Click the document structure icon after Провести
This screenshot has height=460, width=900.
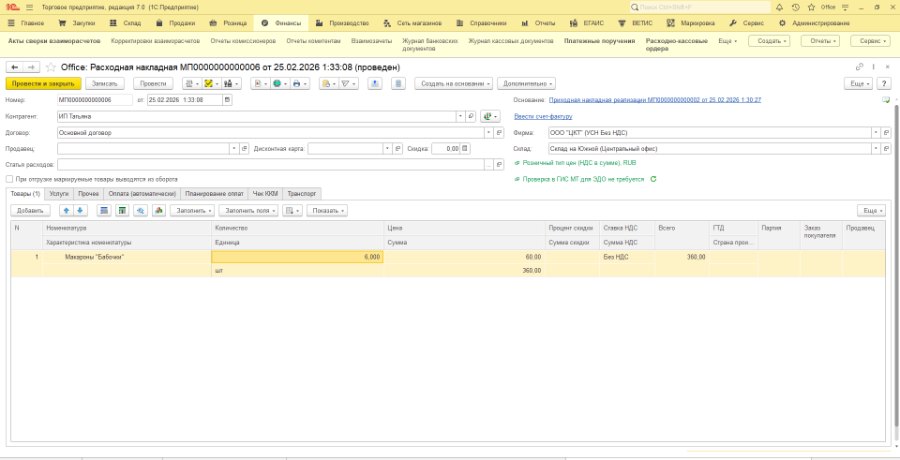pos(191,84)
